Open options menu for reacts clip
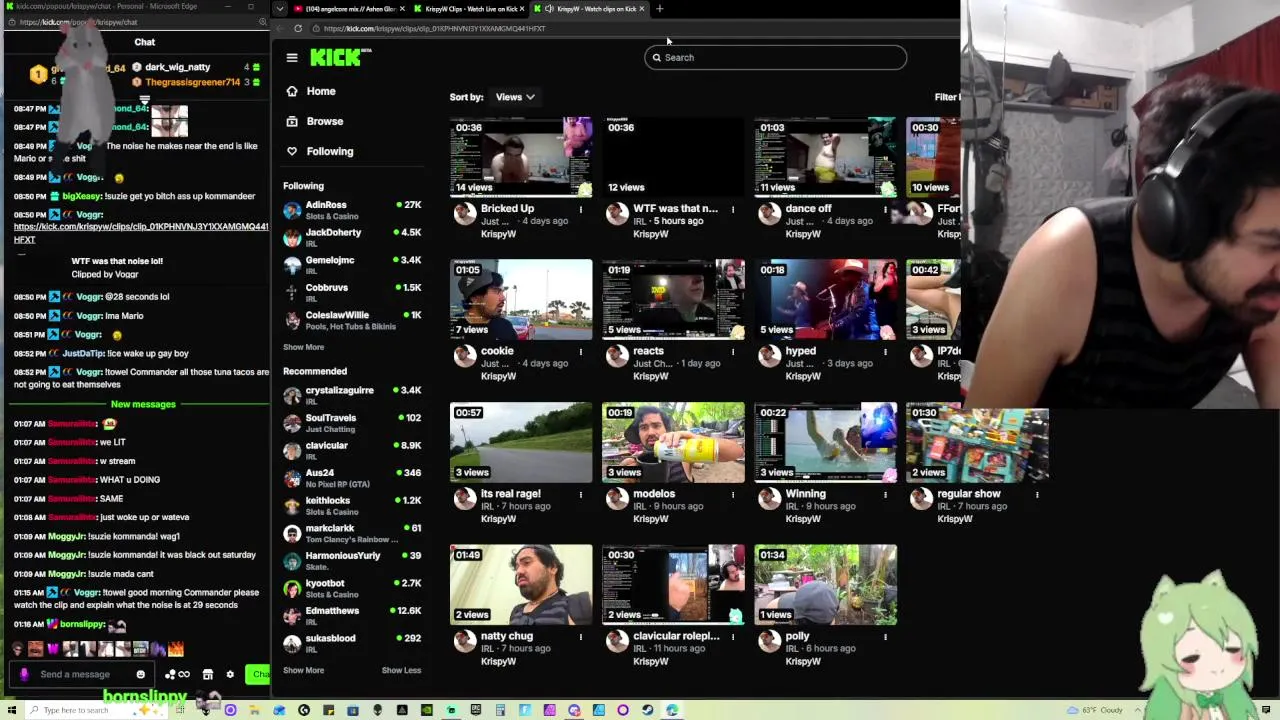Screen dimensions: 1280x720 [733, 352]
